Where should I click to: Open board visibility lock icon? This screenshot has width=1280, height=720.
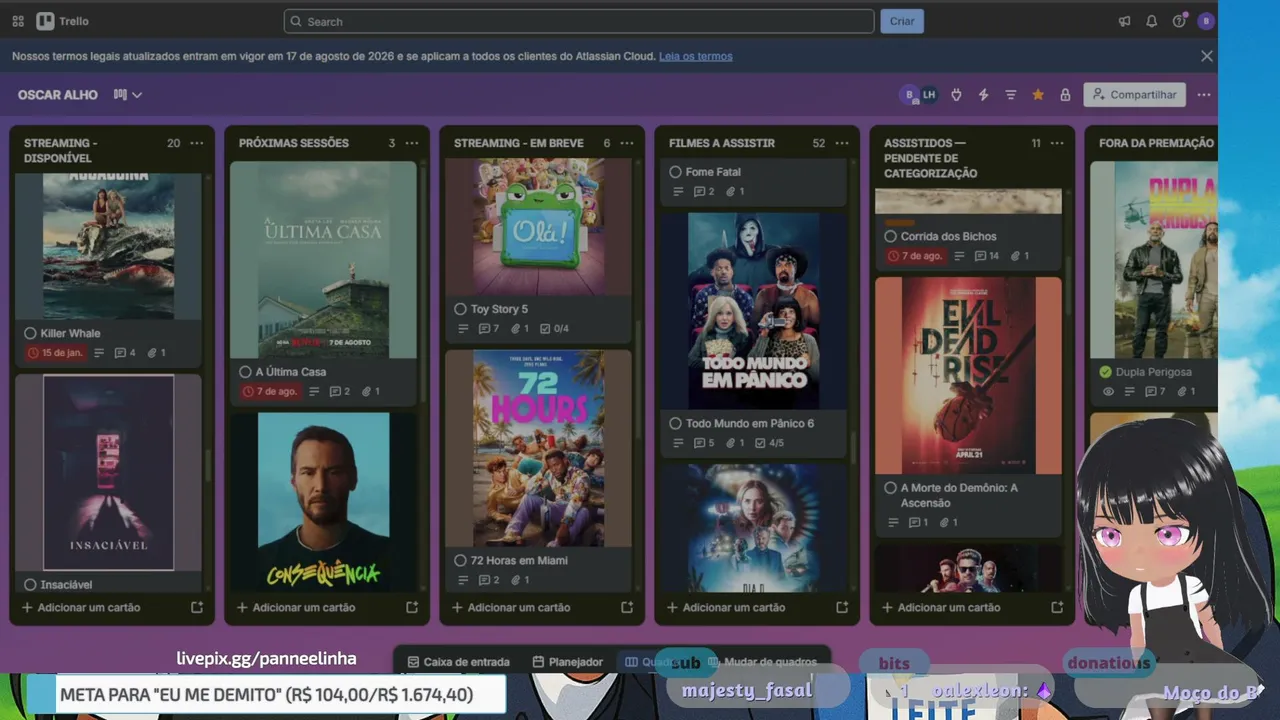(1065, 95)
